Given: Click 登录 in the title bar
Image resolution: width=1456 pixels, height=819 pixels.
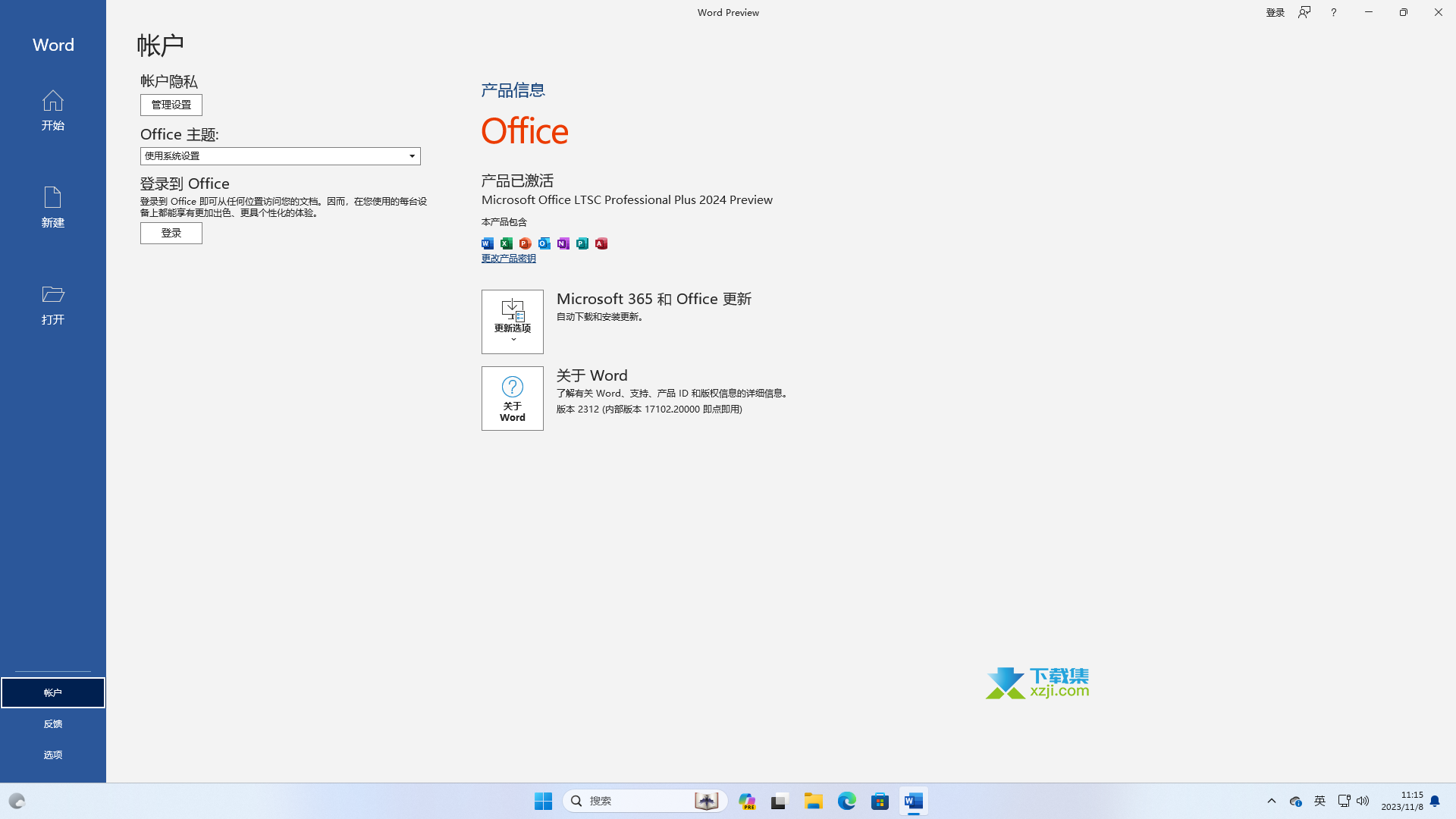Looking at the screenshot, I should [1276, 12].
